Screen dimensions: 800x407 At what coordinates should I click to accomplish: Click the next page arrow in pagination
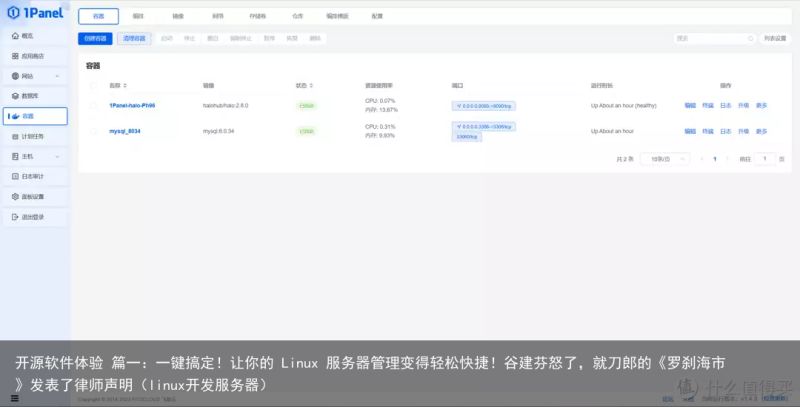coord(727,159)
